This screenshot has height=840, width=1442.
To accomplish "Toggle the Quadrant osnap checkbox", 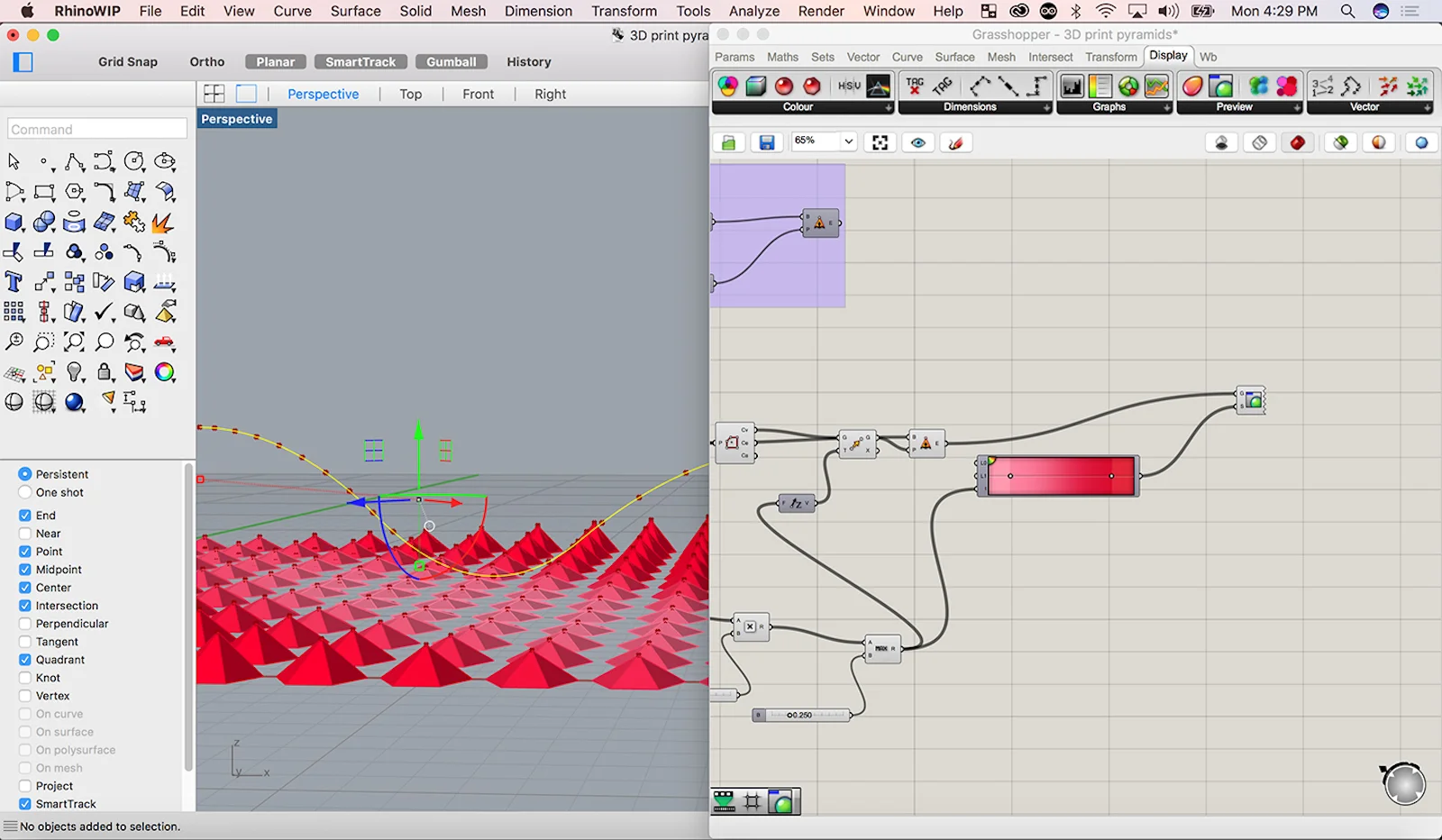I will 25,660.
